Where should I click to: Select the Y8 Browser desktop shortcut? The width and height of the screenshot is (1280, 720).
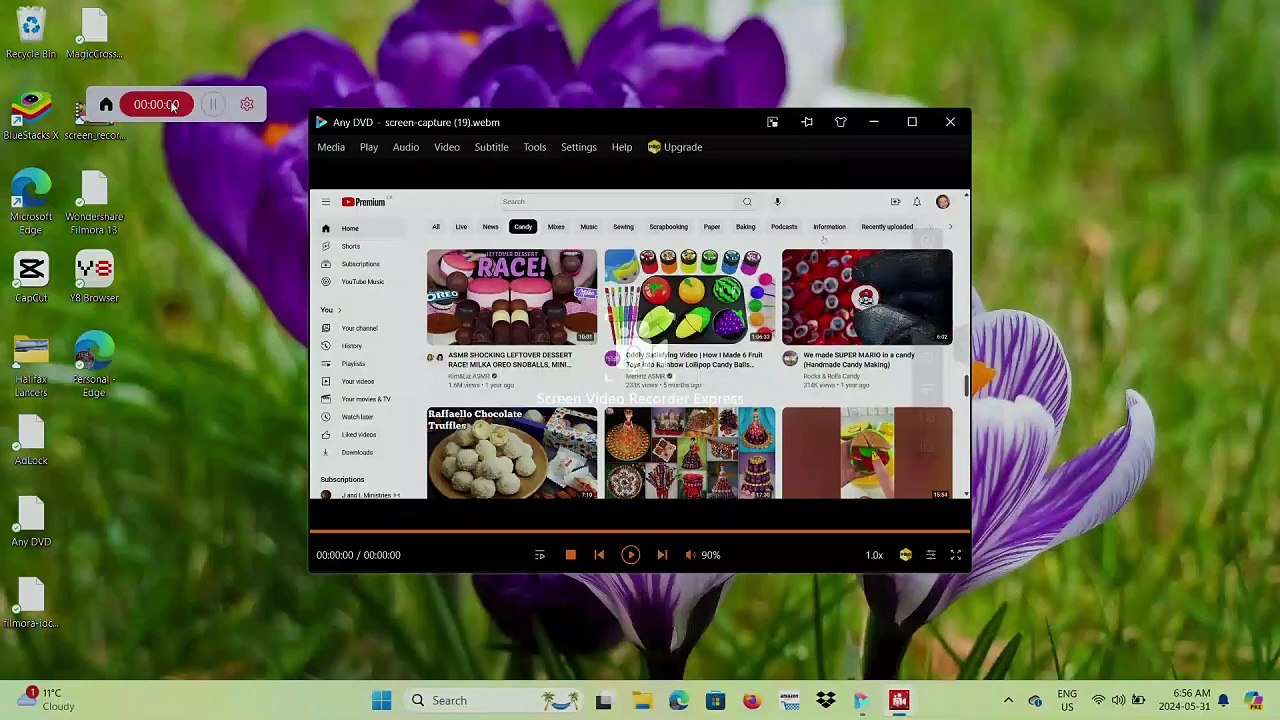coord(94,278)
